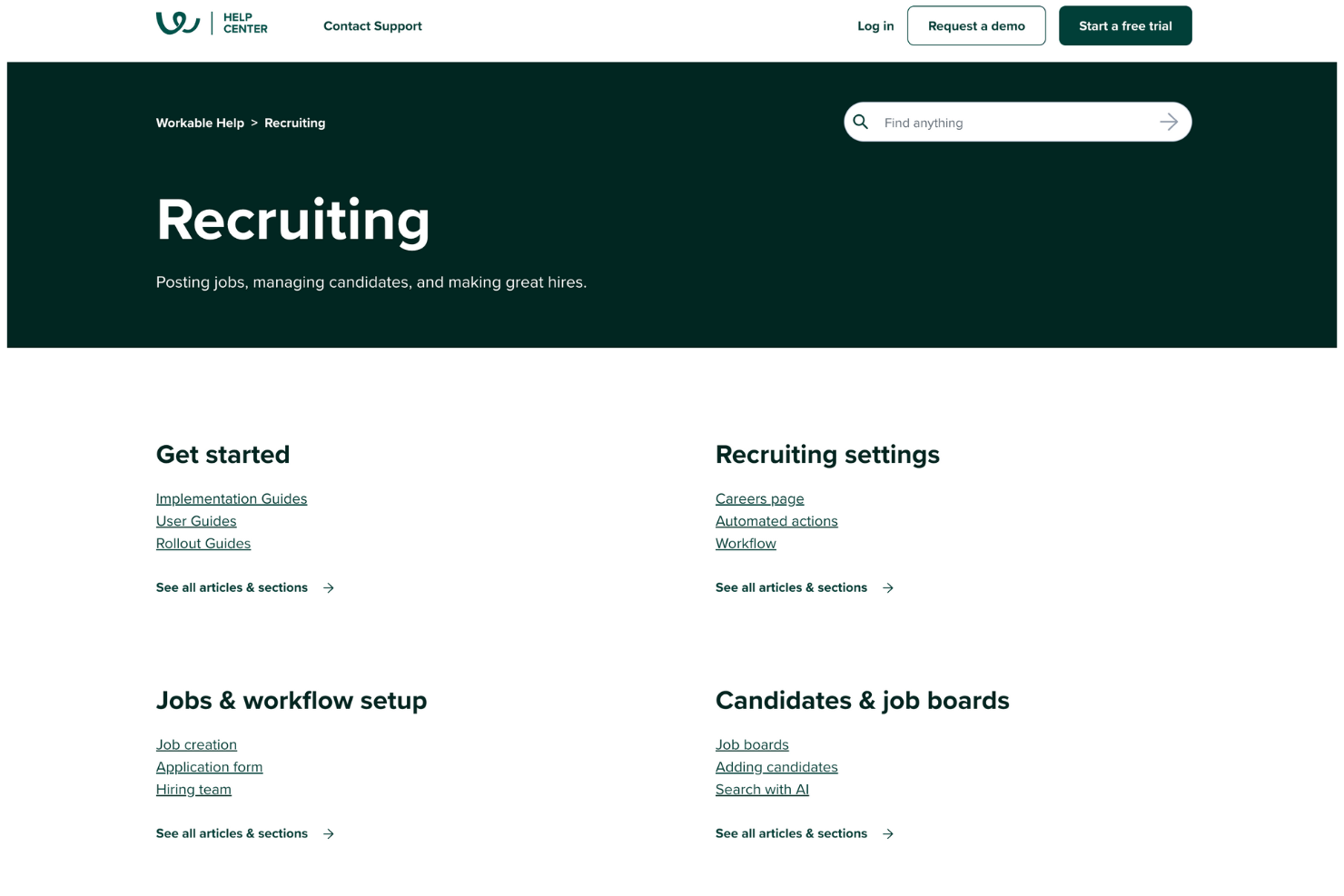Click the Log in link
Screen dimensions: 1344x896
point(875,25)
